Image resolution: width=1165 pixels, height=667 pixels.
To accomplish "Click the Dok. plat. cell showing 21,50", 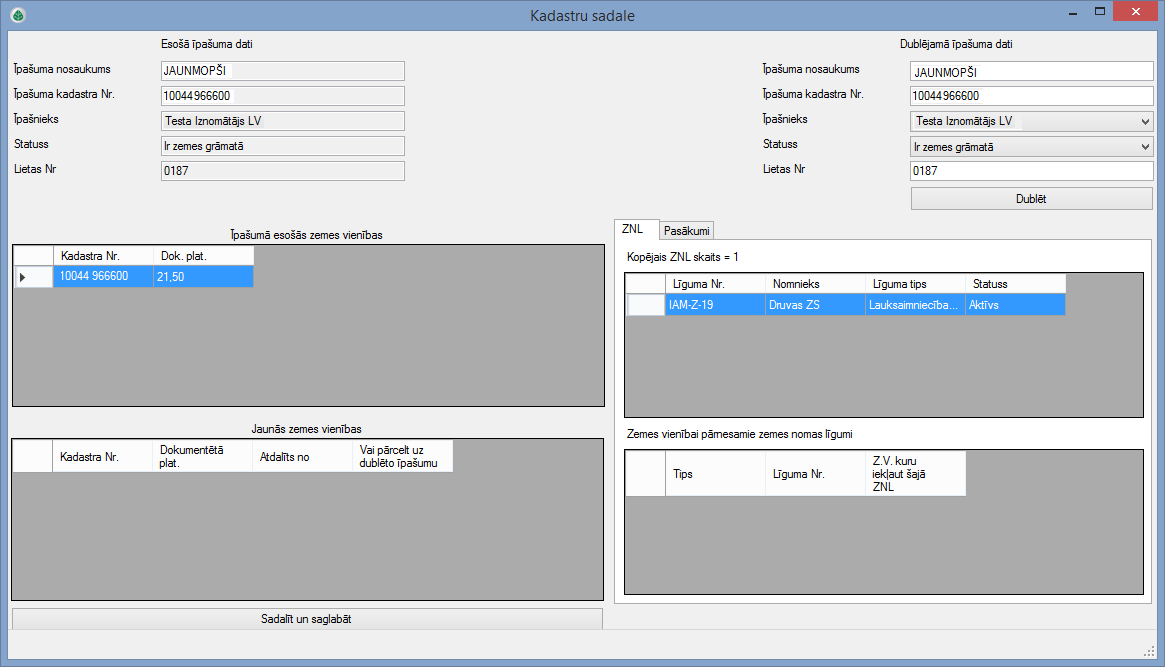I will pos(203,277).
